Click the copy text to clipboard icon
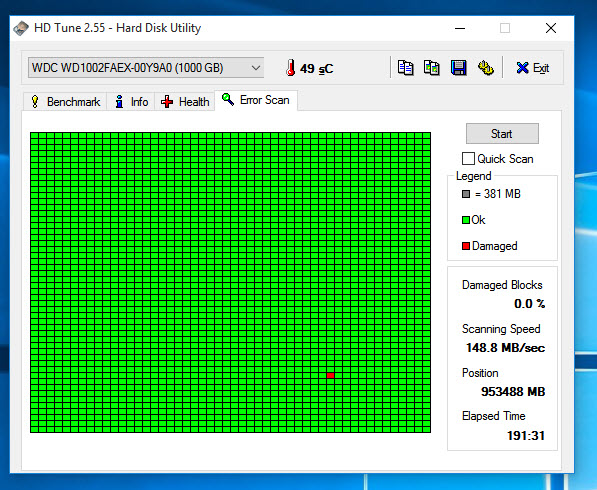597x490 pixels. tap(405, 68)
